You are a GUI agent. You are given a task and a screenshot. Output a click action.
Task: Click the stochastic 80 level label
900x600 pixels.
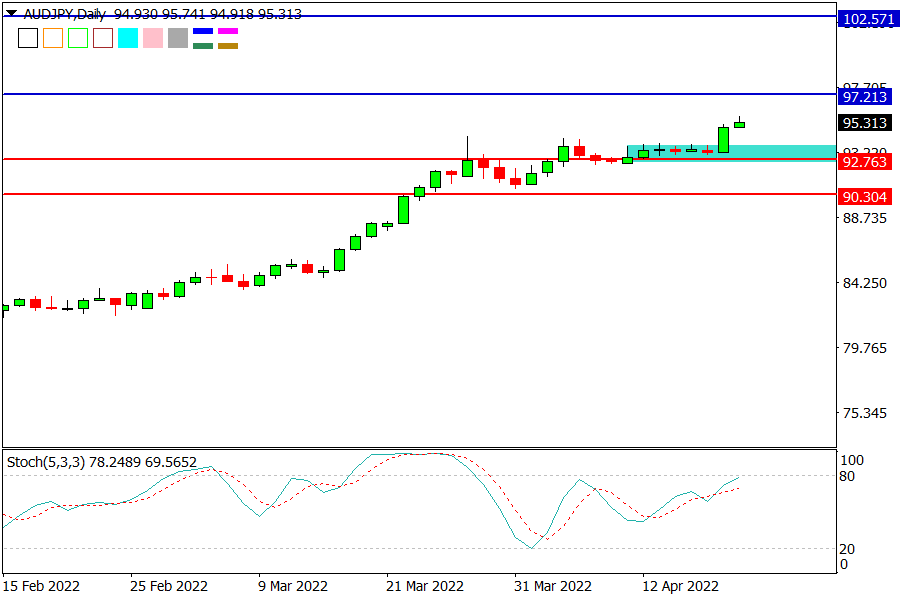pos(847,476)
